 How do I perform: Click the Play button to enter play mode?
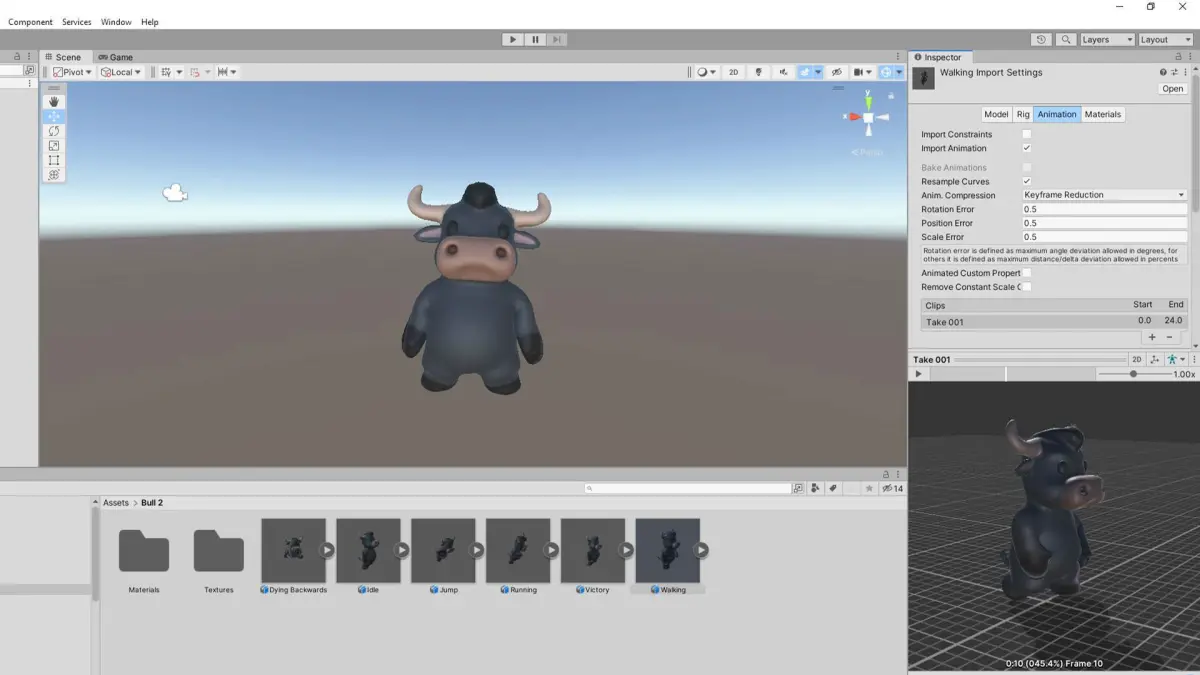point(513,39)
